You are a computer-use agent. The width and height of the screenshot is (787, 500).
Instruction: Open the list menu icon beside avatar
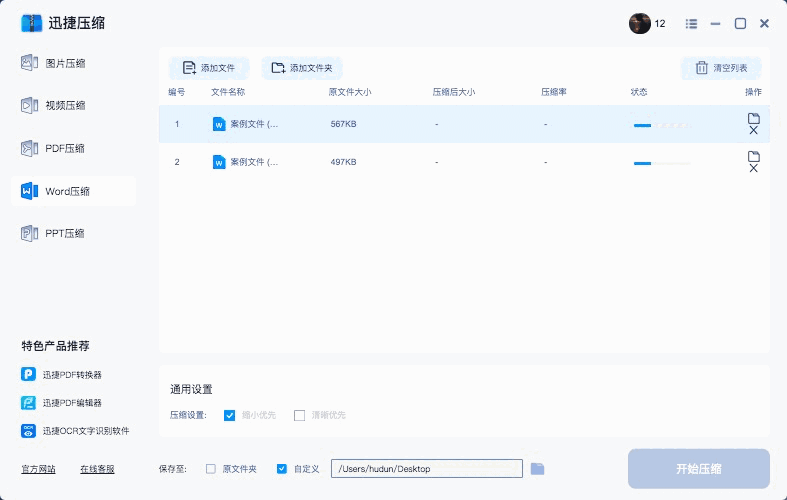691,23
